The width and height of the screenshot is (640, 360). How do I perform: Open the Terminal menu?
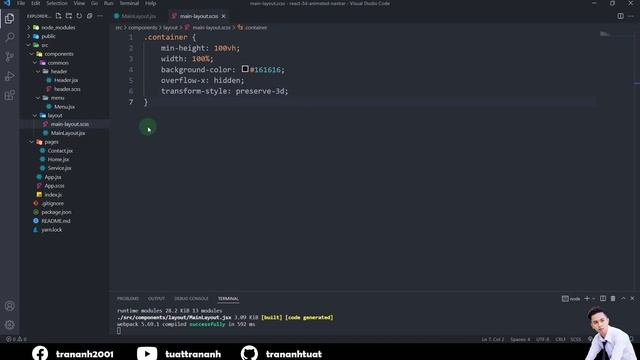129,3
